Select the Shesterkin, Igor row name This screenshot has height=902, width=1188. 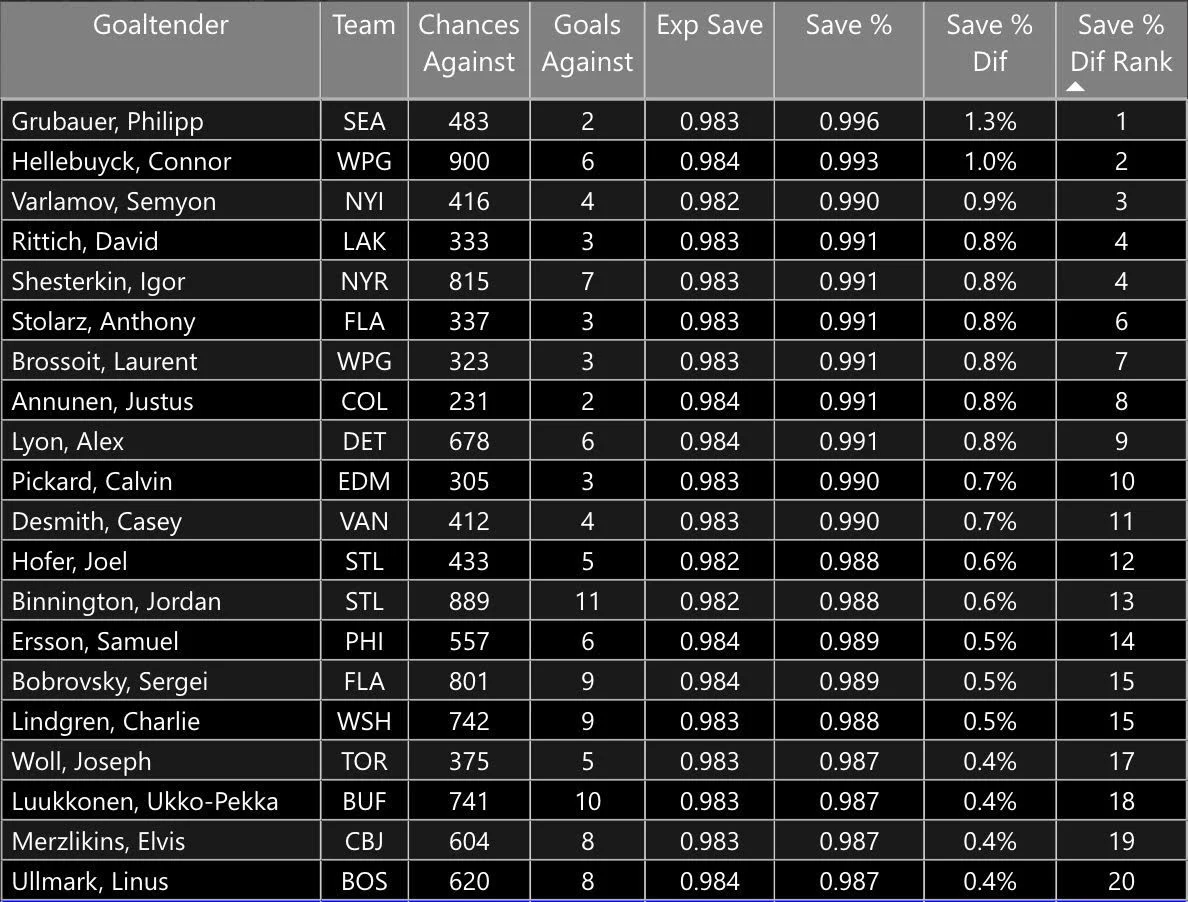(x=98, y=282)
